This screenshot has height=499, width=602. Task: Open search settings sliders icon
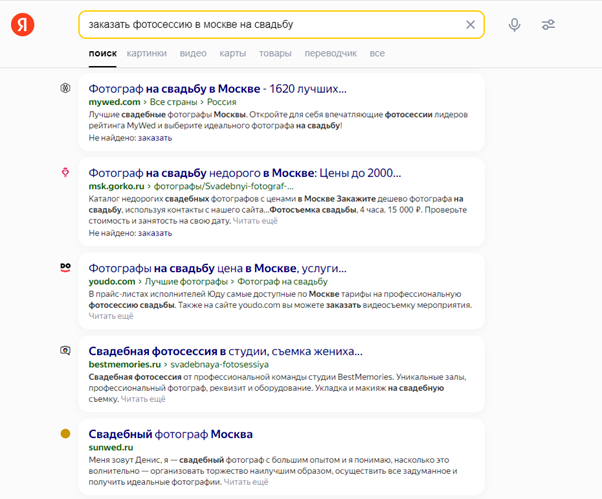coord(548,25)
